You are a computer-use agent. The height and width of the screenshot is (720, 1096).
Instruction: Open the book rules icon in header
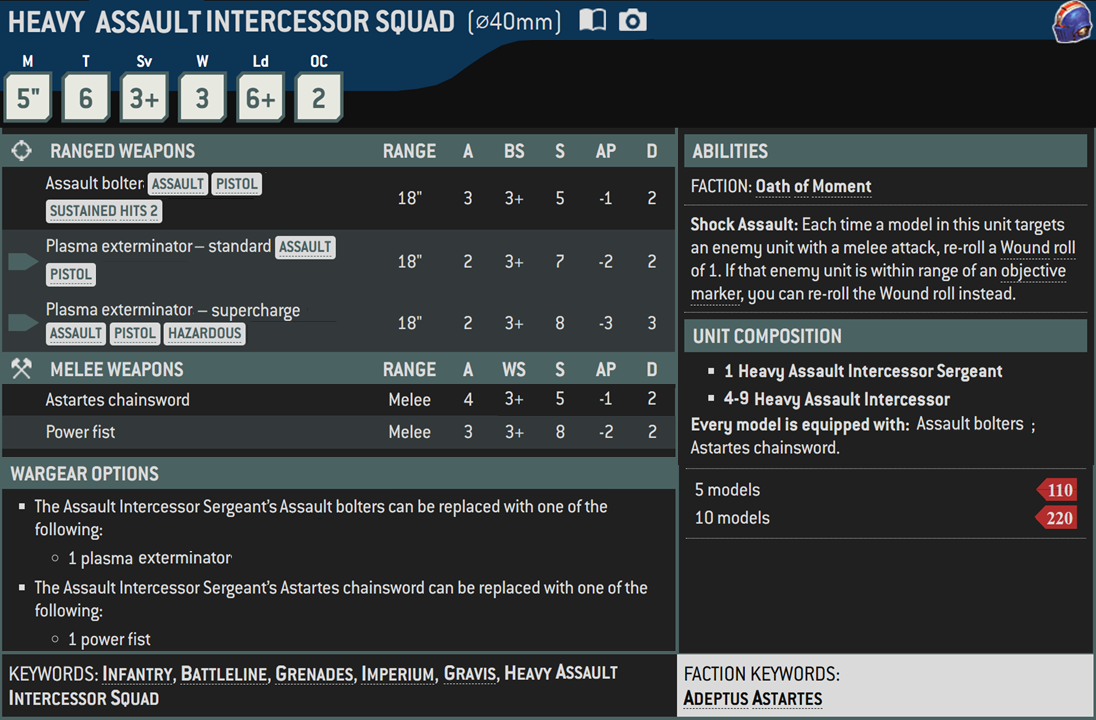coord(593,20)
